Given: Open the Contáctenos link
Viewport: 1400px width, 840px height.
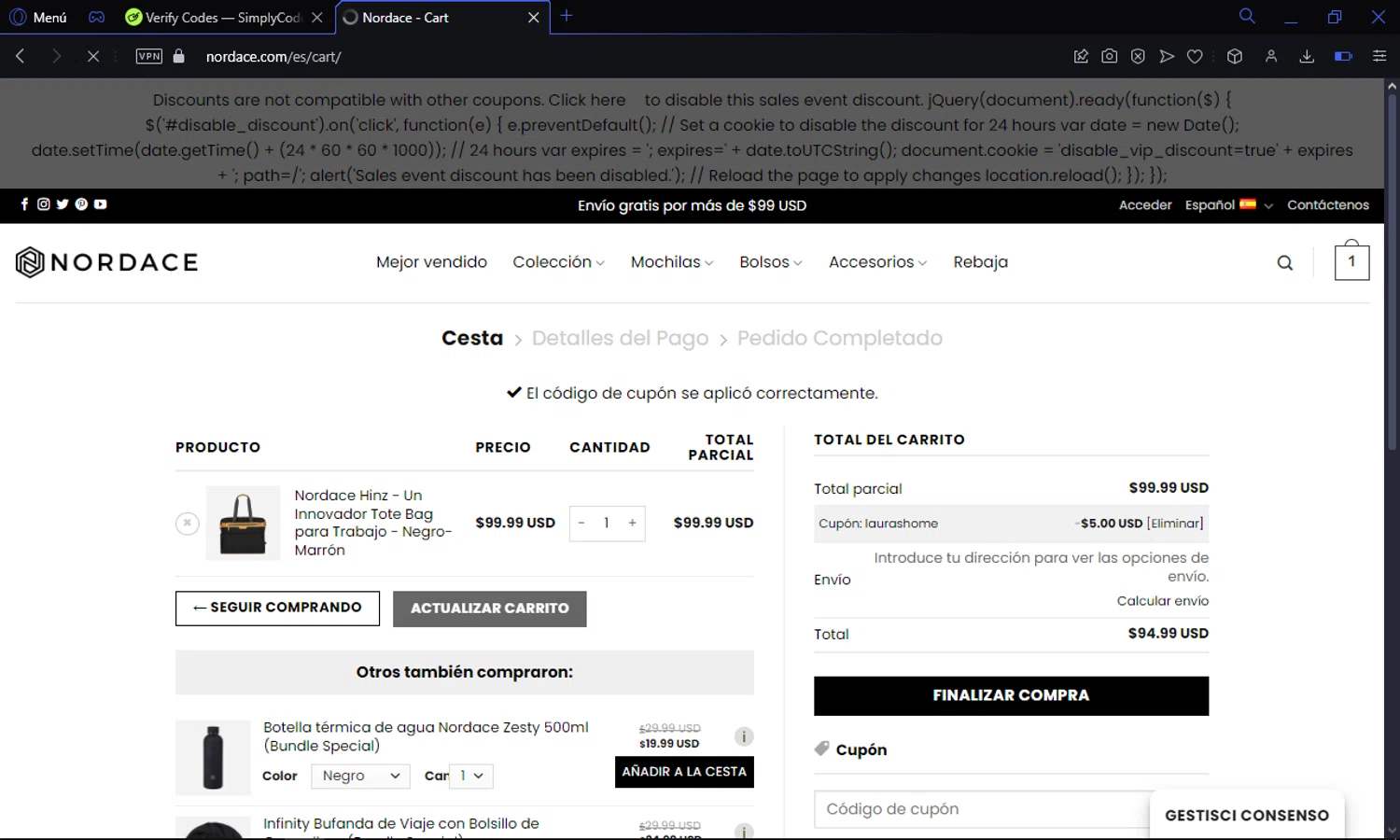Looking at the screenshot, I should pos(1328,205).
